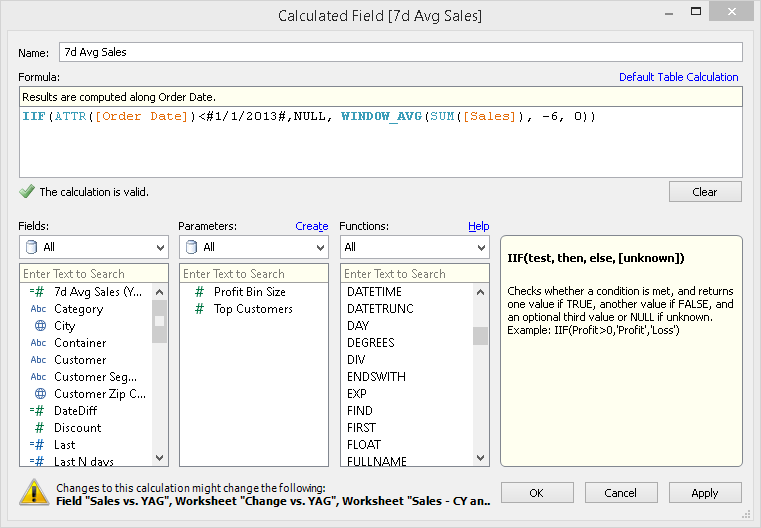Click the Create parameter link
Image resolution: width=761 pixels, height=528 pixels.
pyautogui.click(x=311, y=226)
